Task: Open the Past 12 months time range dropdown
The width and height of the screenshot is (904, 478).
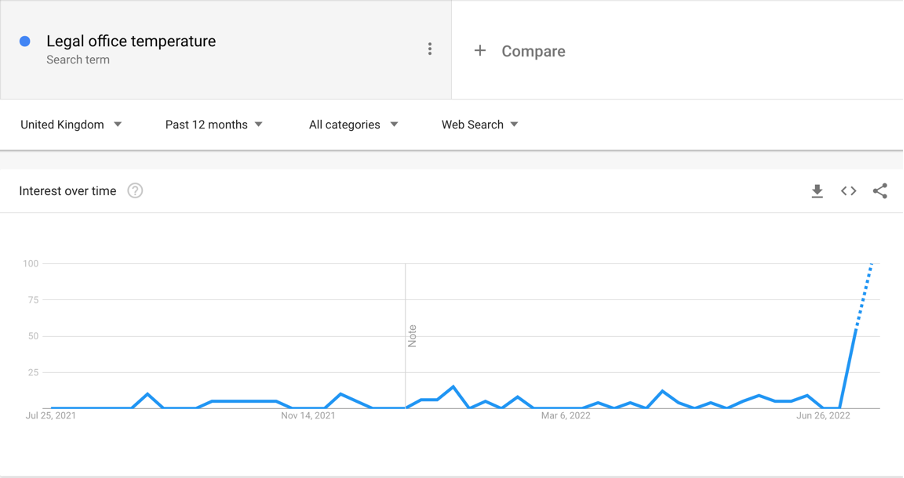Action: pyautogui.click(x=213, y=125)
